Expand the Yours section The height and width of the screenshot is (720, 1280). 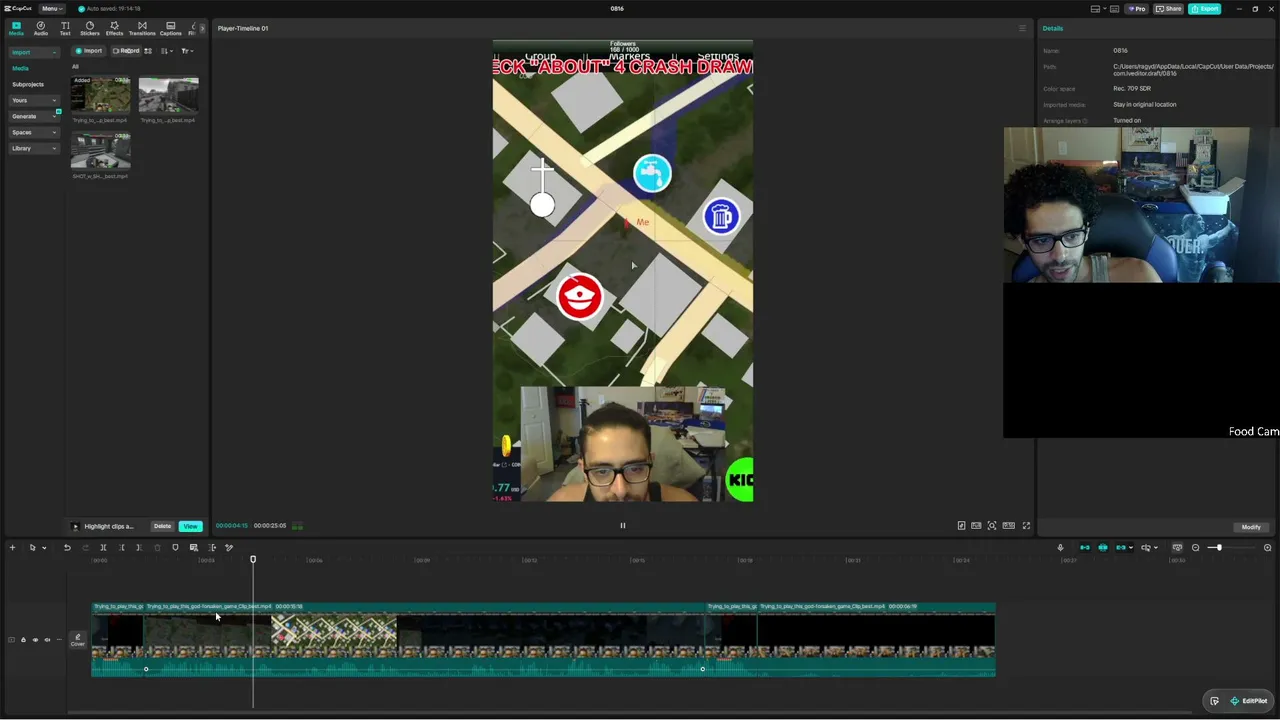point(33,100)
